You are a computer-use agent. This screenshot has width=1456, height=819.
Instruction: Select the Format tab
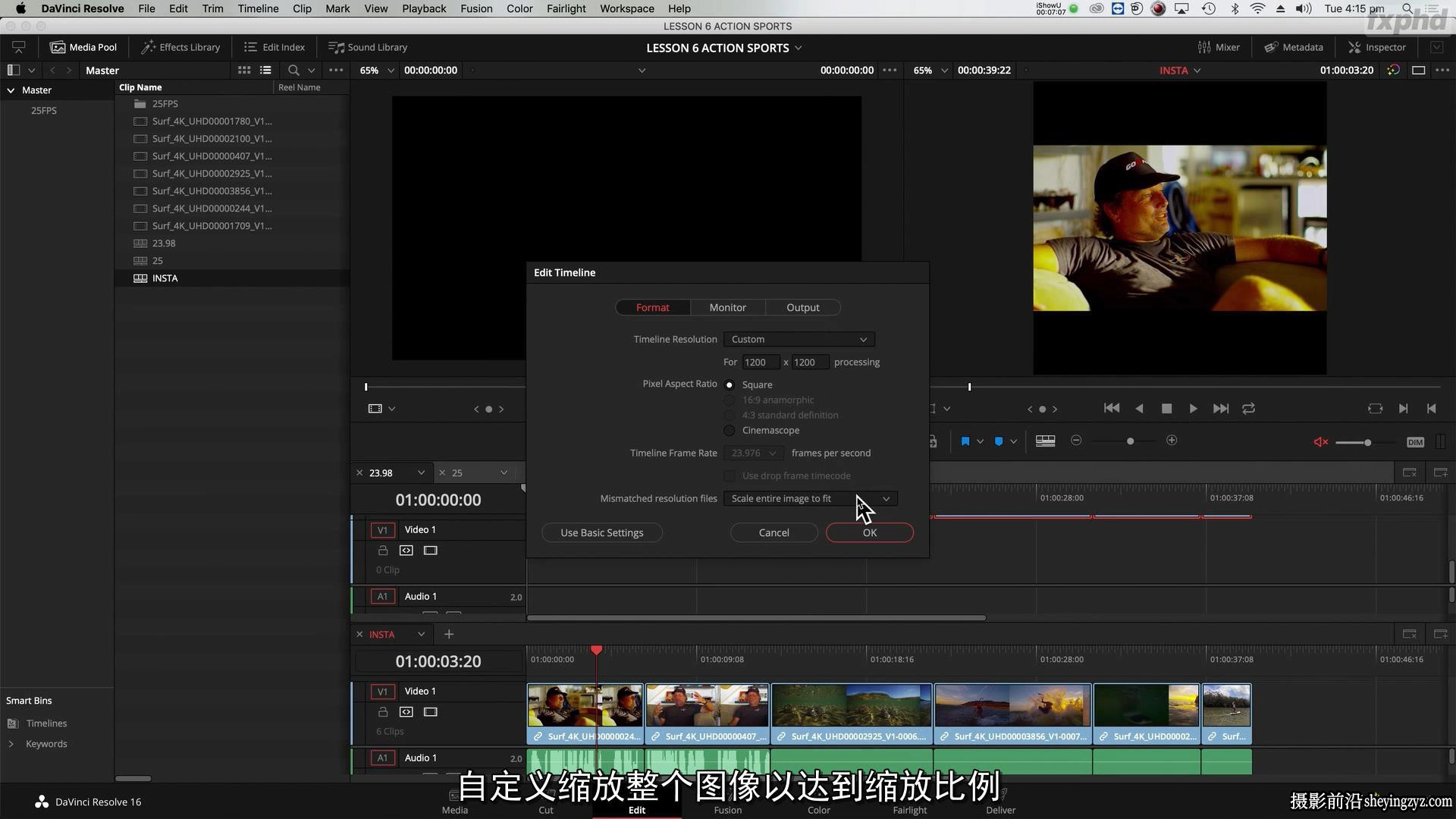(652, 308)
